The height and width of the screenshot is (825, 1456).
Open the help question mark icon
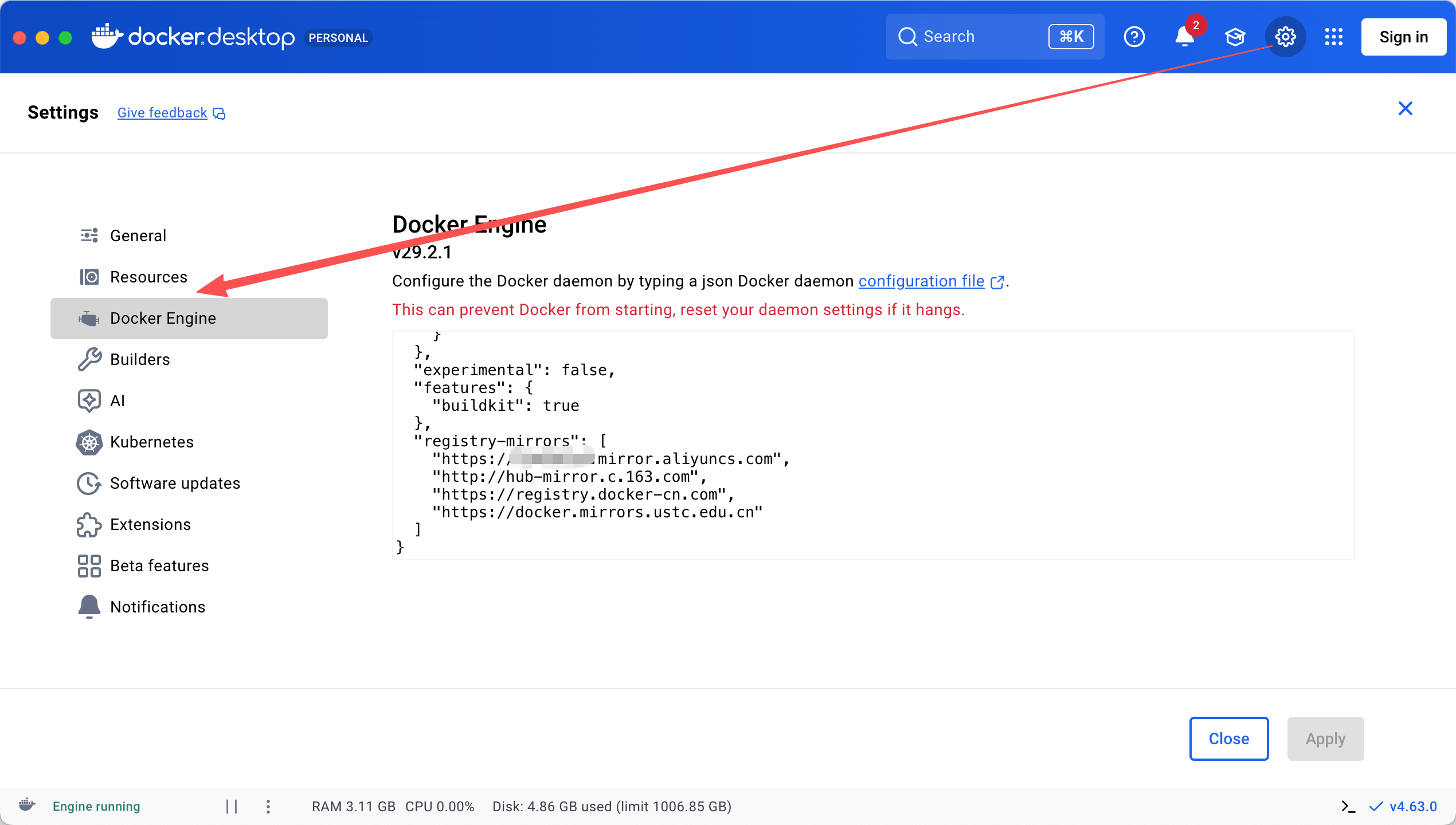[1134, 37]
